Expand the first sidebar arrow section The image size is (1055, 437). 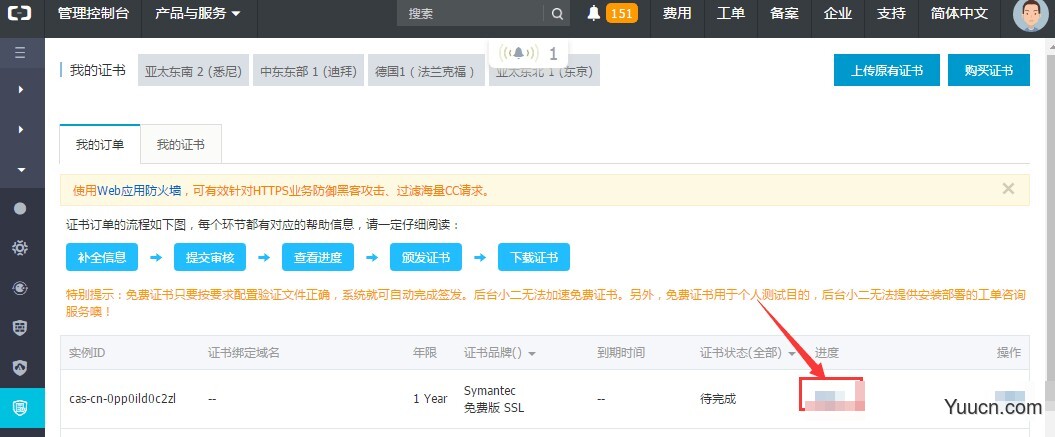pyautogui.click(x=21, y=89)
